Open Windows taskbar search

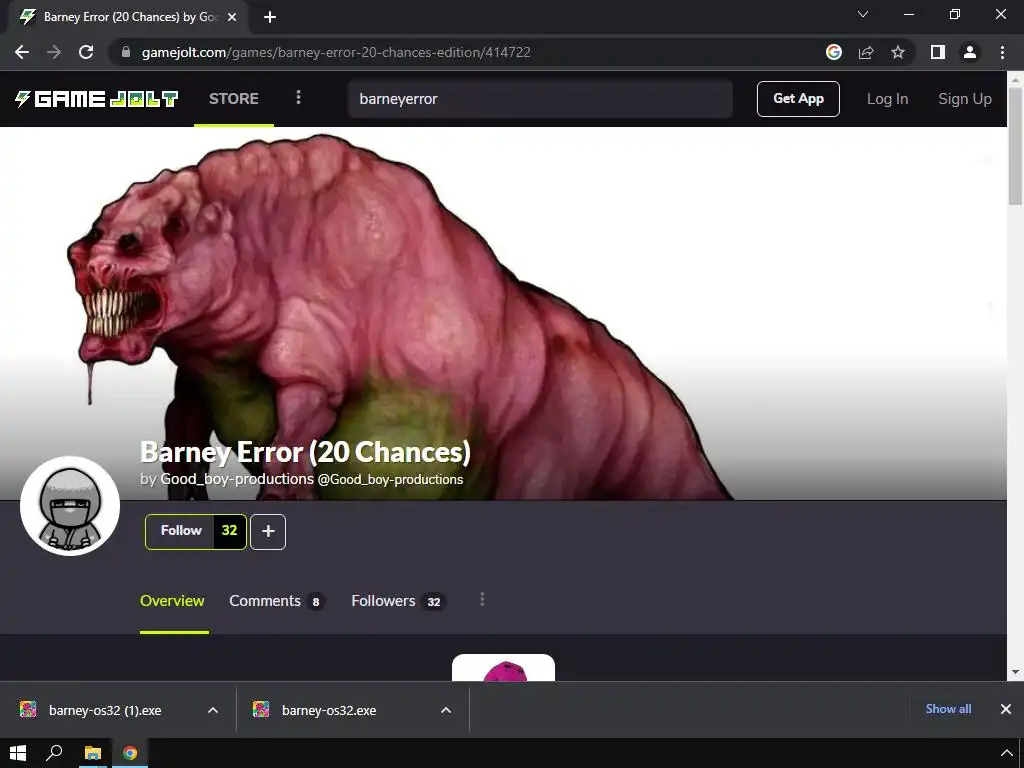pyautogui.click(x=54, y=753)
